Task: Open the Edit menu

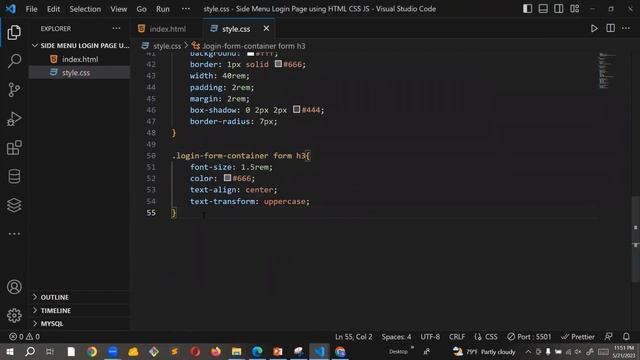Action: (53, 9)
